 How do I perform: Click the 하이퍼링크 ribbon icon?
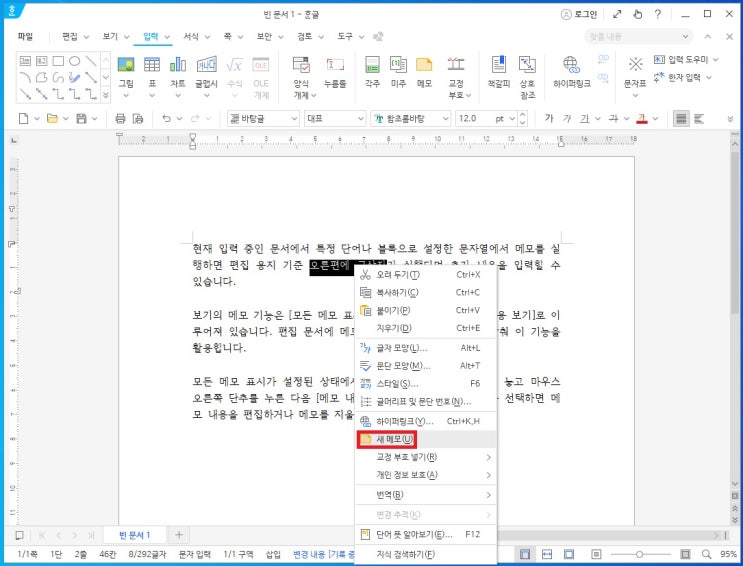click(571, 72)
